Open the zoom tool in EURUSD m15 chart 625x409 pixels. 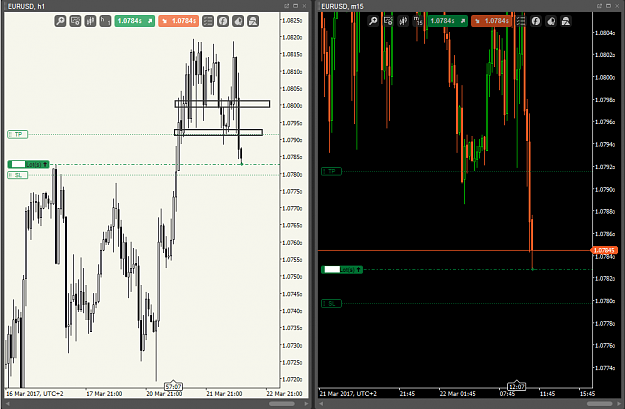coord(373,21)
